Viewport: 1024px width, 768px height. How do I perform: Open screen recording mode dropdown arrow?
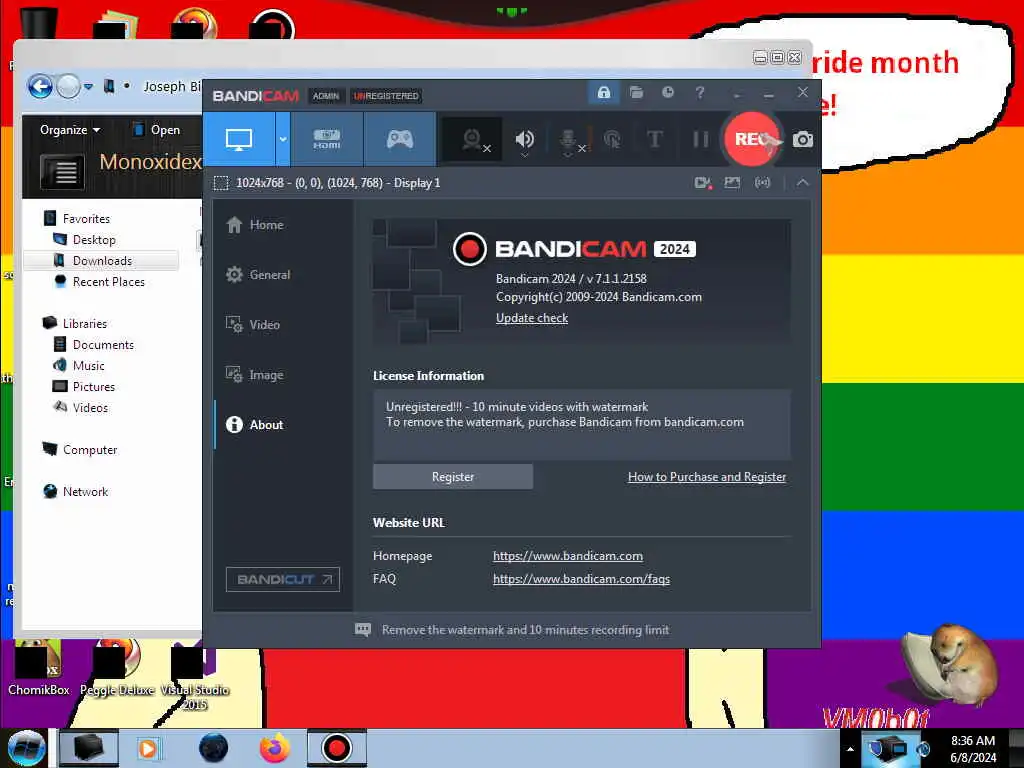coord(283,139)
